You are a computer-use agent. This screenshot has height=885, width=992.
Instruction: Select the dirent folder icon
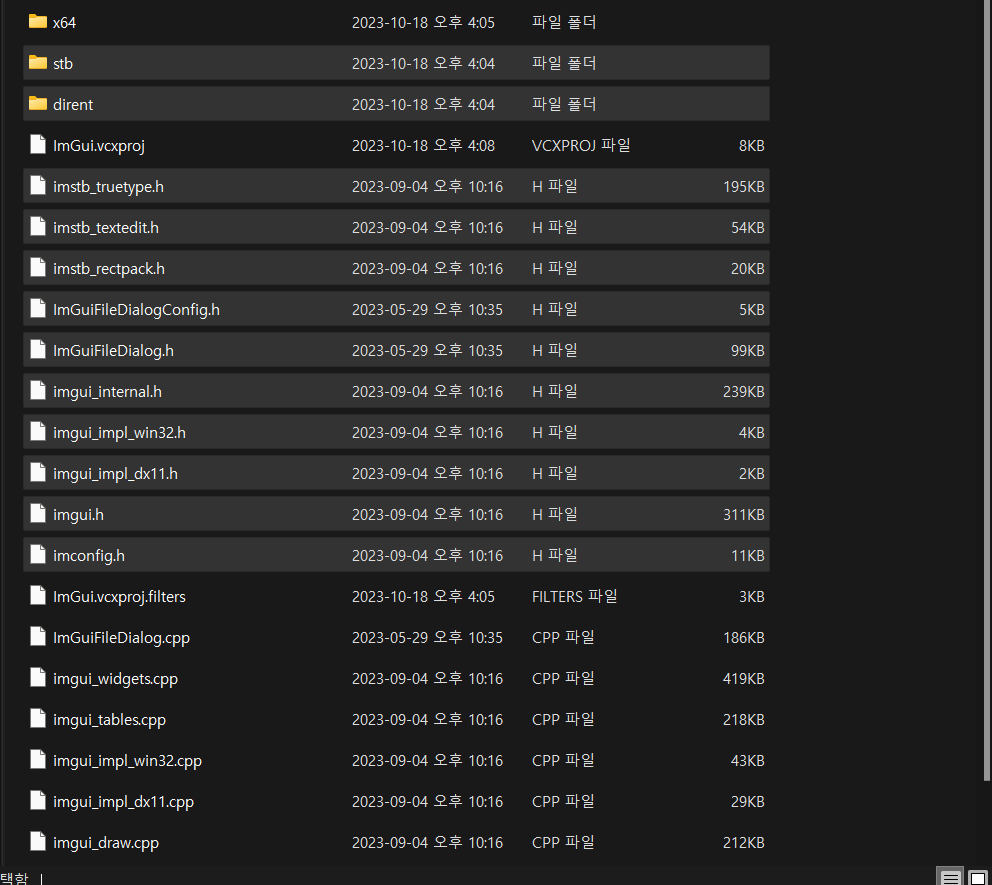pyautogui.click(x=38, y=104)
